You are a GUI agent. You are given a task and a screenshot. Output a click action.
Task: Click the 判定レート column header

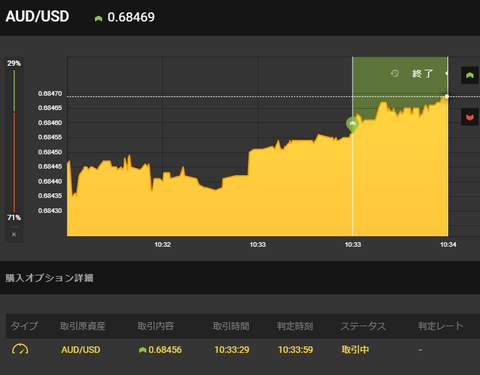pos(441,326)
